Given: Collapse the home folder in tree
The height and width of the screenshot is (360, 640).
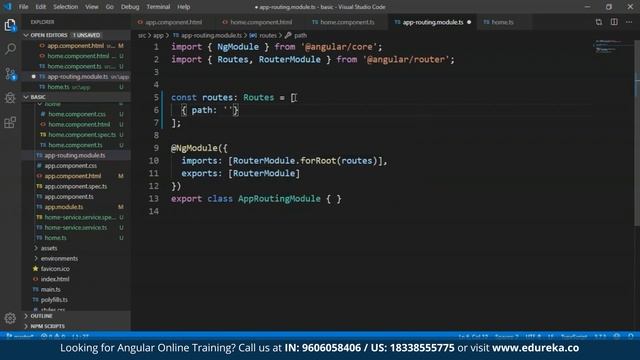Looking at the screenshot, I should coord(40,104).
